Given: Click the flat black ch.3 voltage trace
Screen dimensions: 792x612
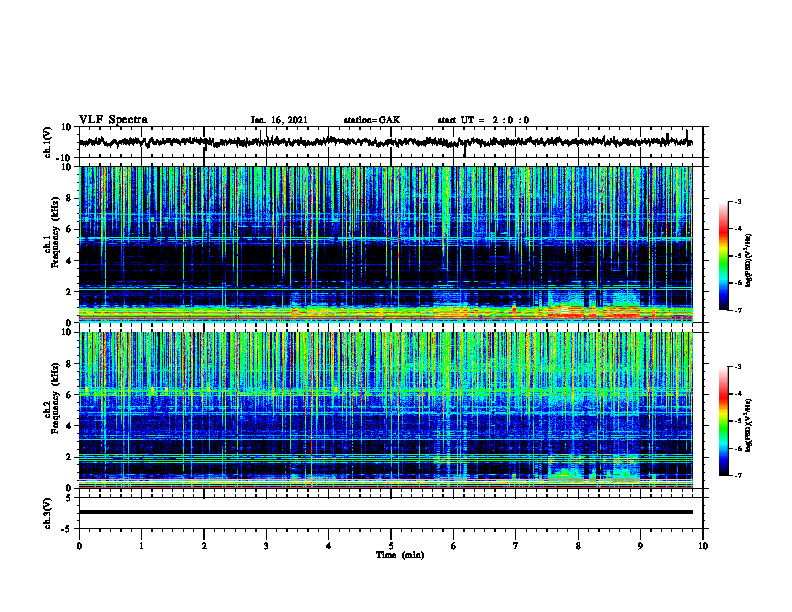Looking at the screenshot, I should coord(385,512).
